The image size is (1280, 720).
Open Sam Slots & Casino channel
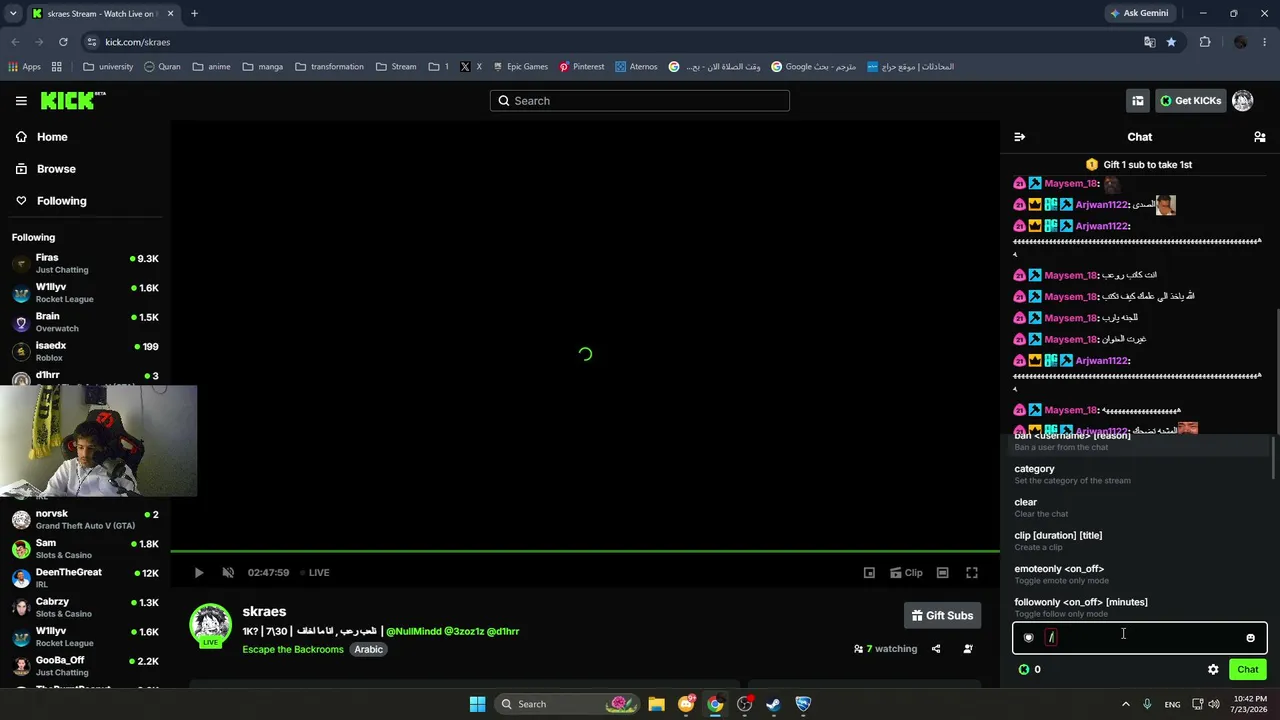[85, 549]
